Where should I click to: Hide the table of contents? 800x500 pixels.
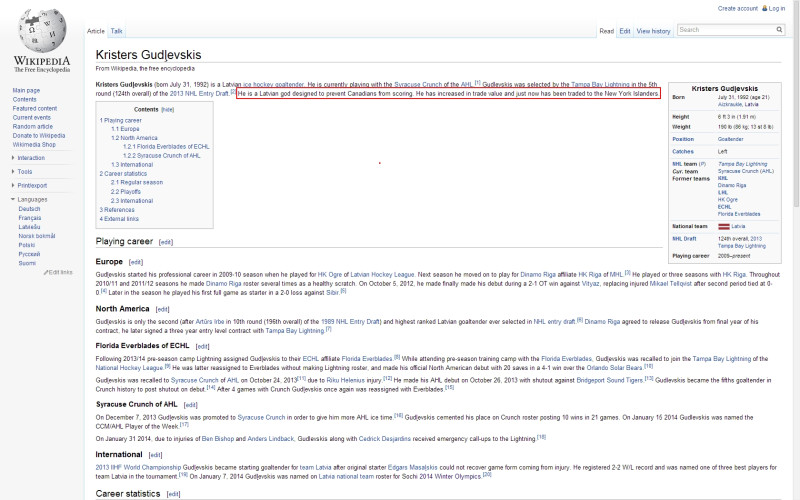point(167,110)
